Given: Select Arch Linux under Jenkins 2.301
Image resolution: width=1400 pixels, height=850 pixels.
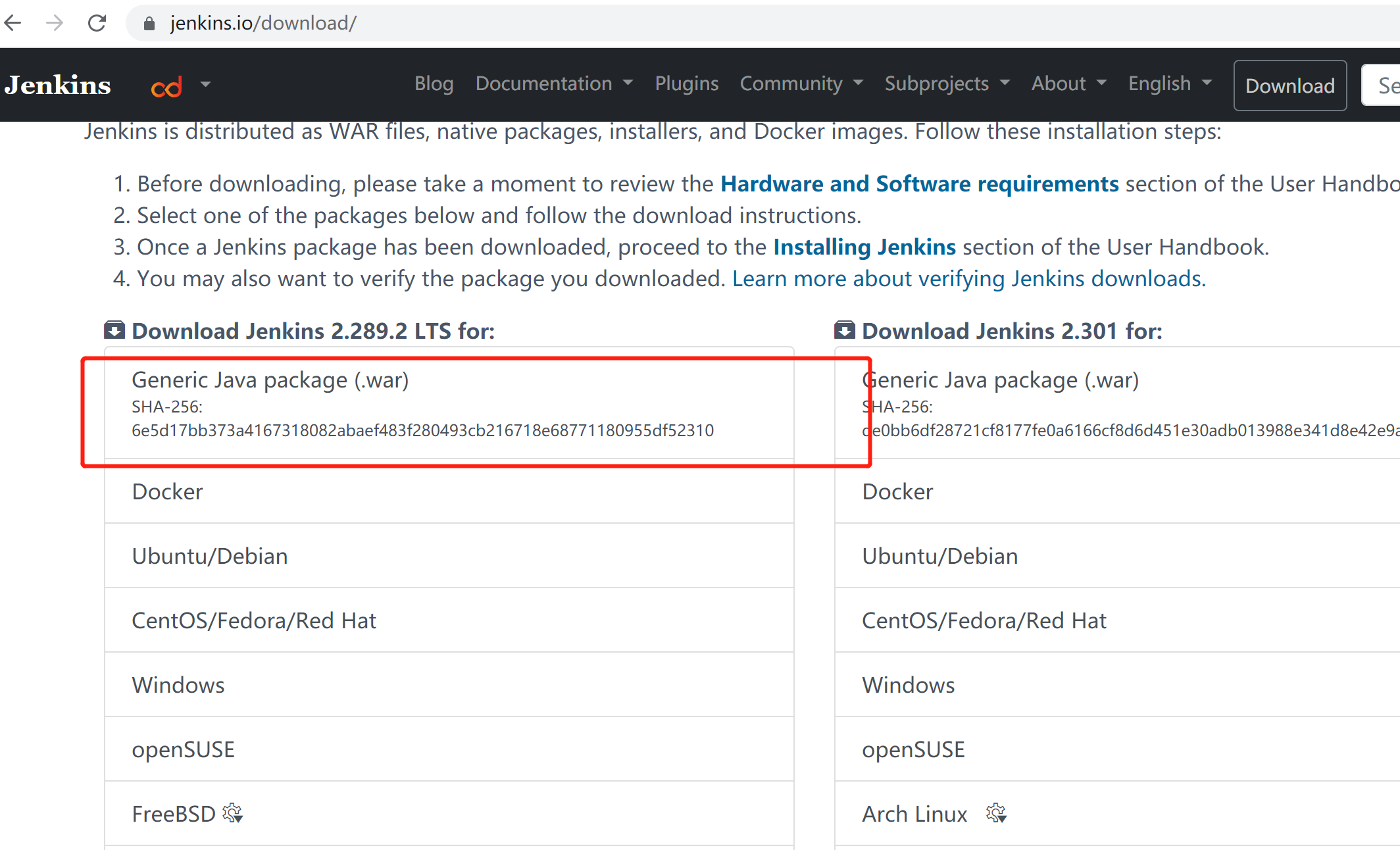Looking at the screenshot, I should pos(1118,814).
